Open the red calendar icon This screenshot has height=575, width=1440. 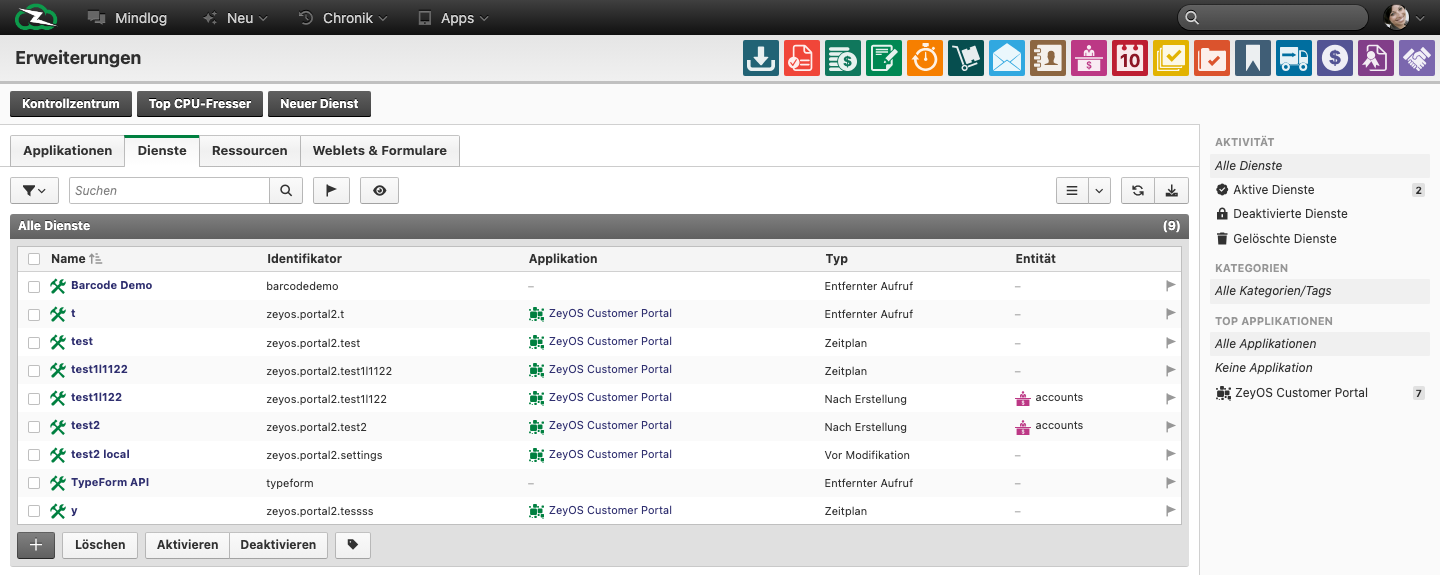(1130, 58)
